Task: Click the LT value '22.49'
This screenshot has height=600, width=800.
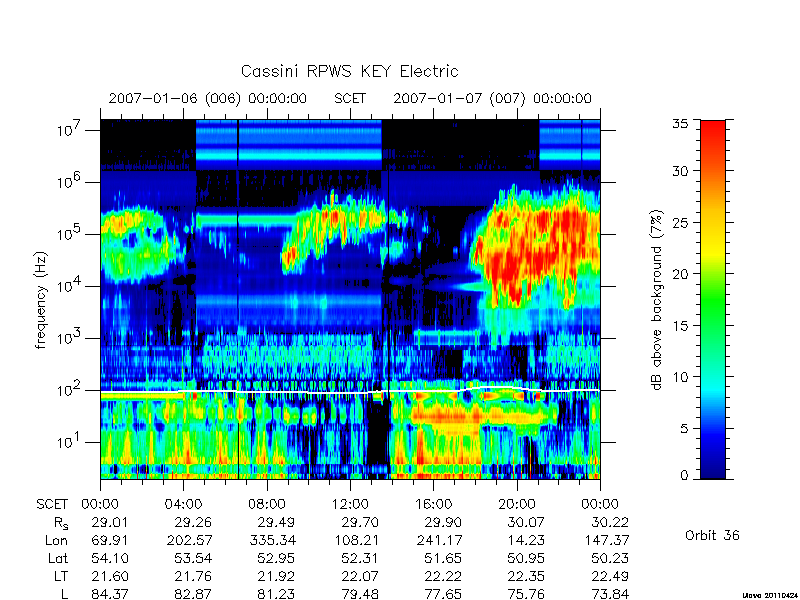Action: coord(610,576)
